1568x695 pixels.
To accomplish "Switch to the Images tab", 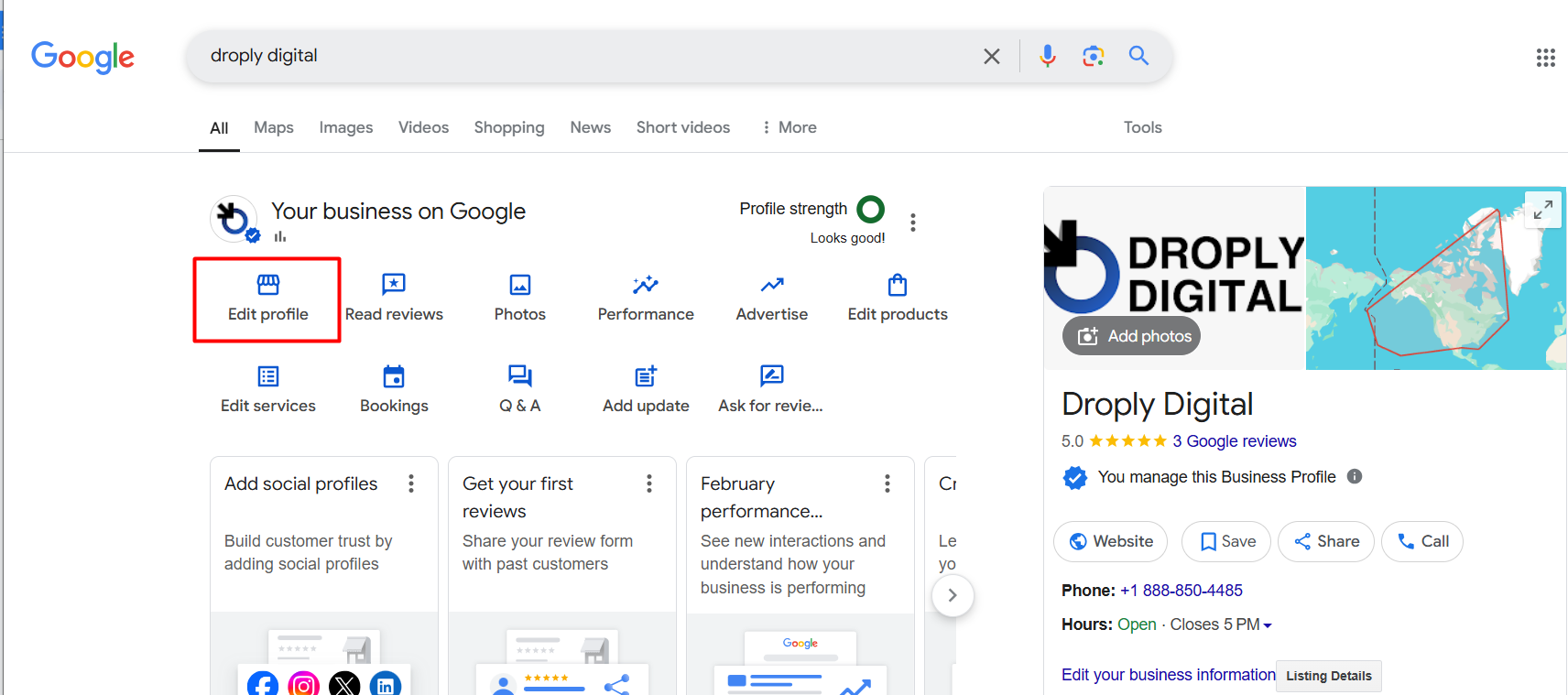I will click(x=345, y=127).
